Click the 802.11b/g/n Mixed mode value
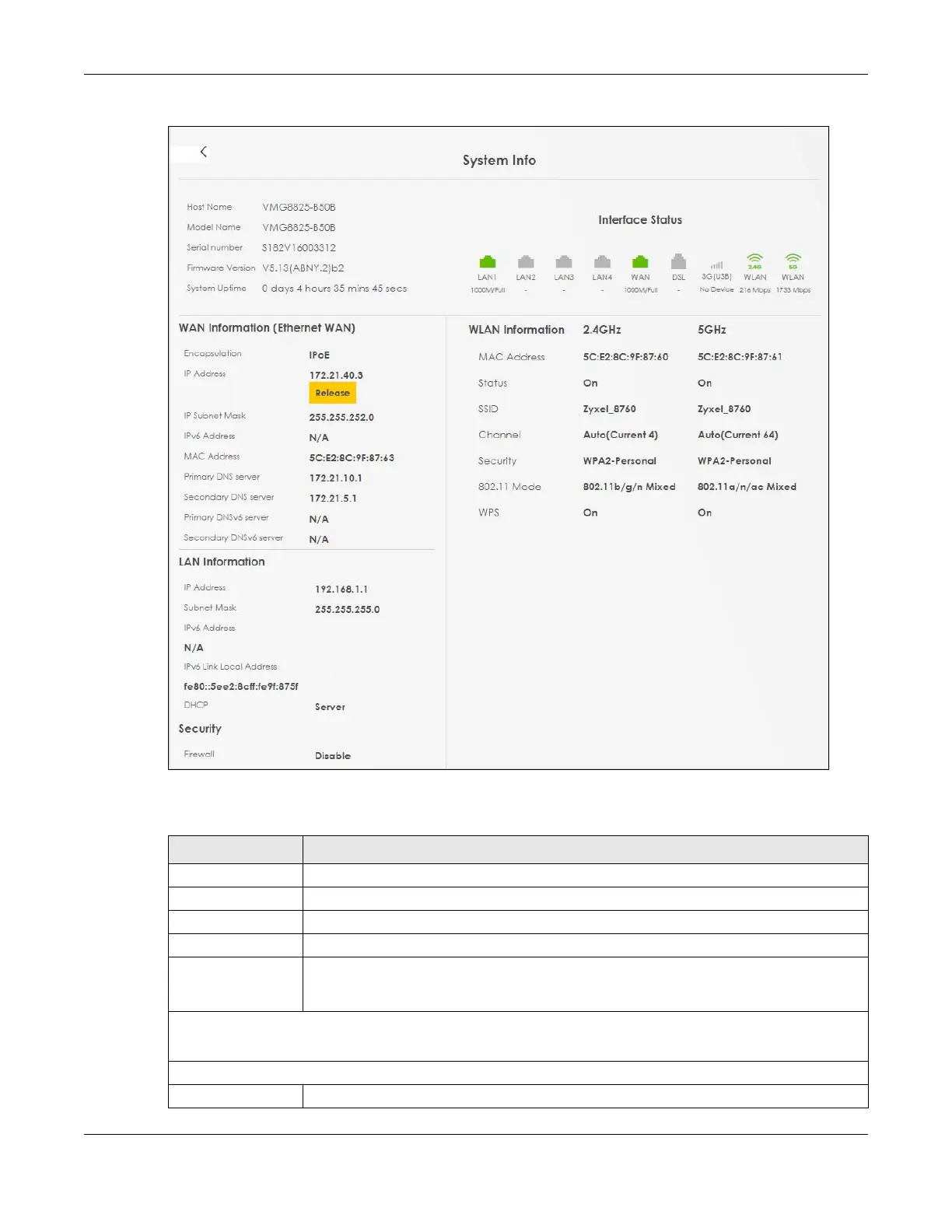This screenshot has height=1232, width=952. tap(629, 487)
